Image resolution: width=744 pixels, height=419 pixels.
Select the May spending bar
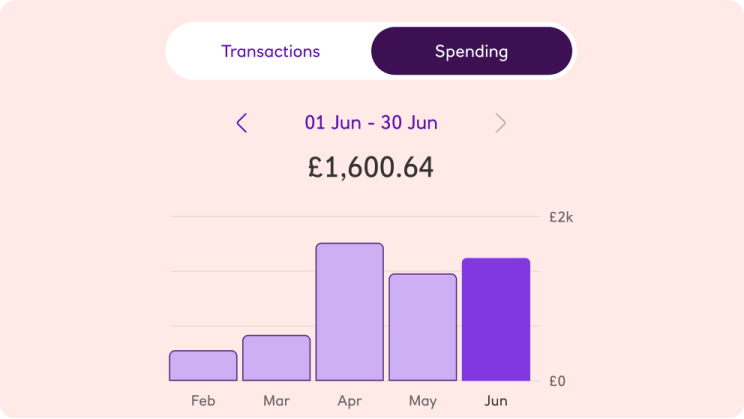tap(423, 327)
